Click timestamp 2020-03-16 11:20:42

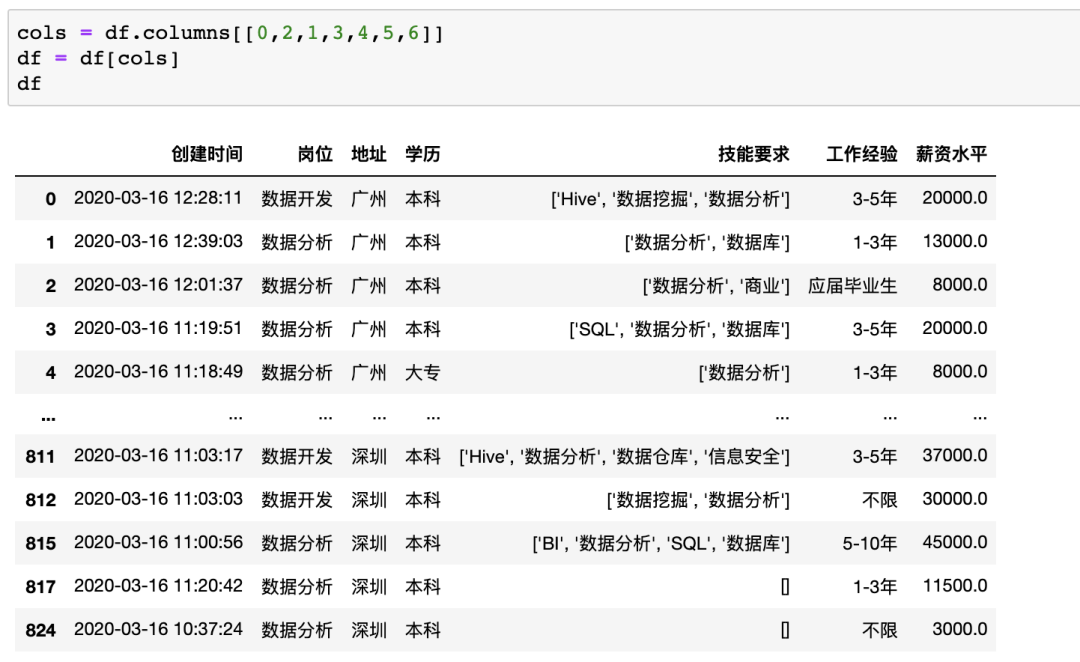(x=158, y=586)
